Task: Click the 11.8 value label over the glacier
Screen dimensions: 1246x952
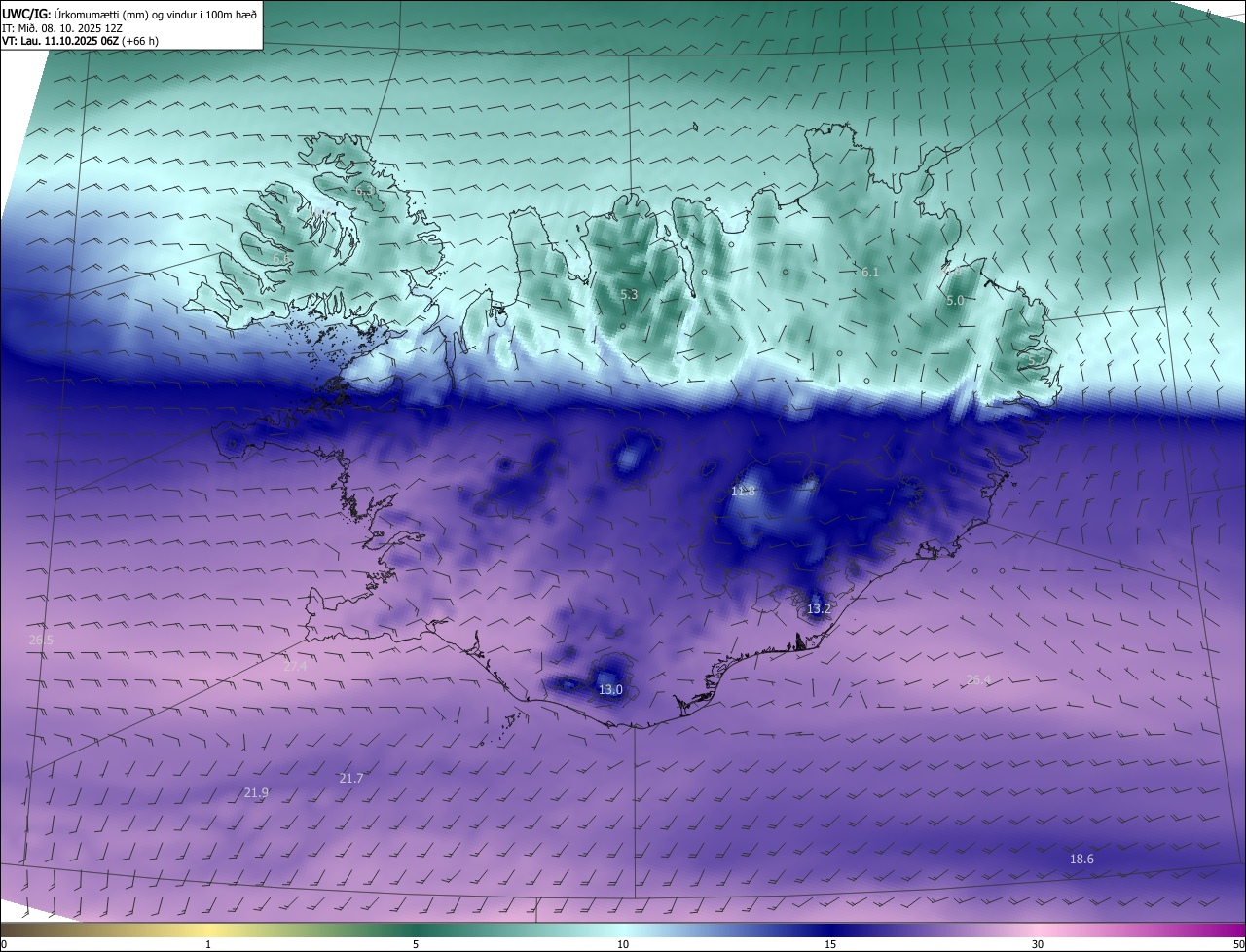Action: (743, 492)
